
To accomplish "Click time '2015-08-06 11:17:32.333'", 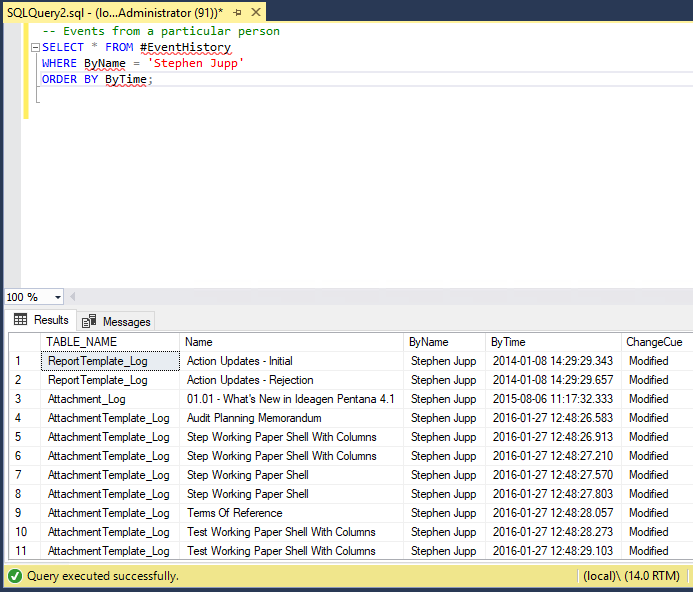I will tap(553, 399).
